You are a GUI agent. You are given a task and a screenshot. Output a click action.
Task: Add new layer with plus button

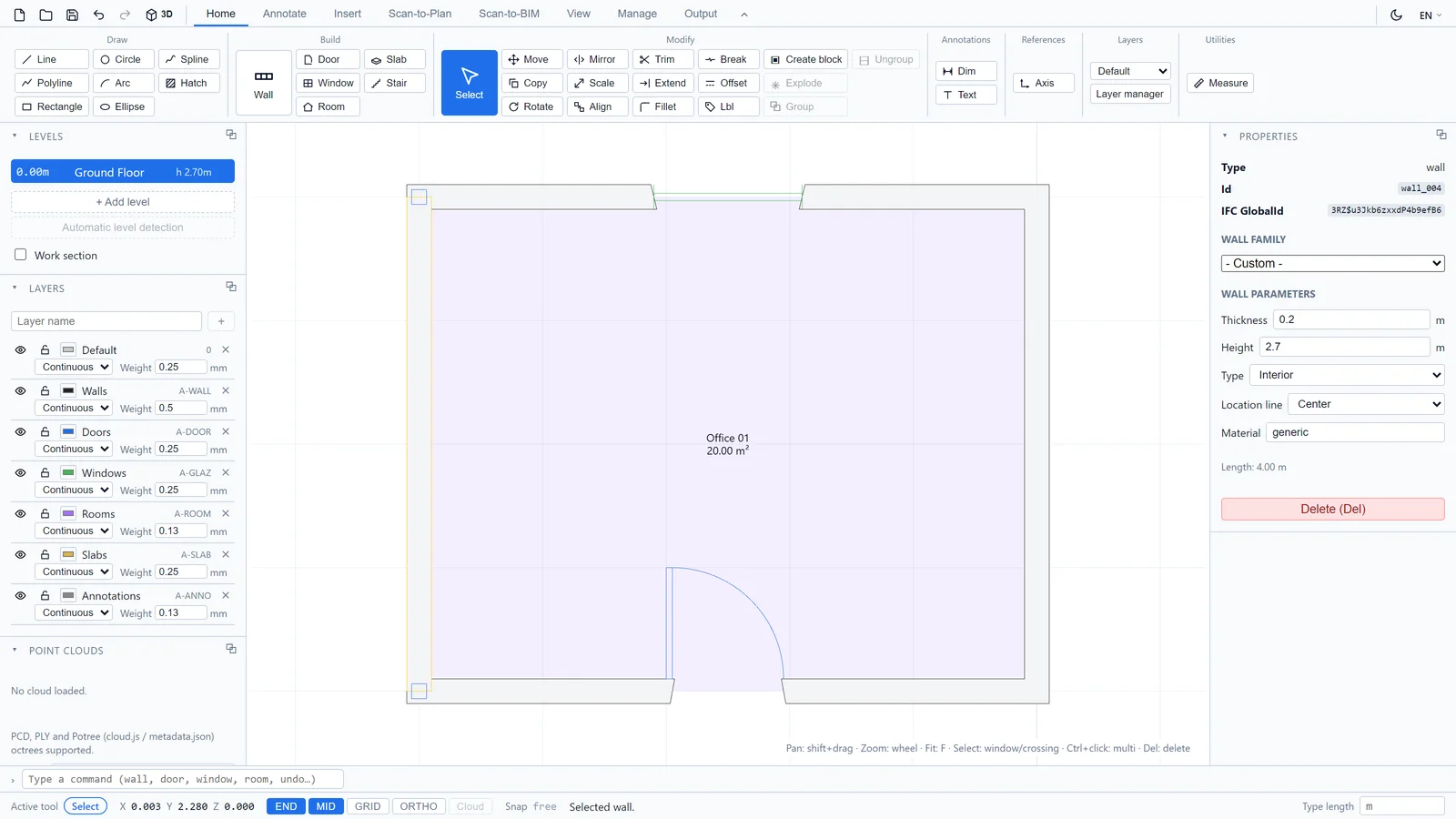point(221,321)
